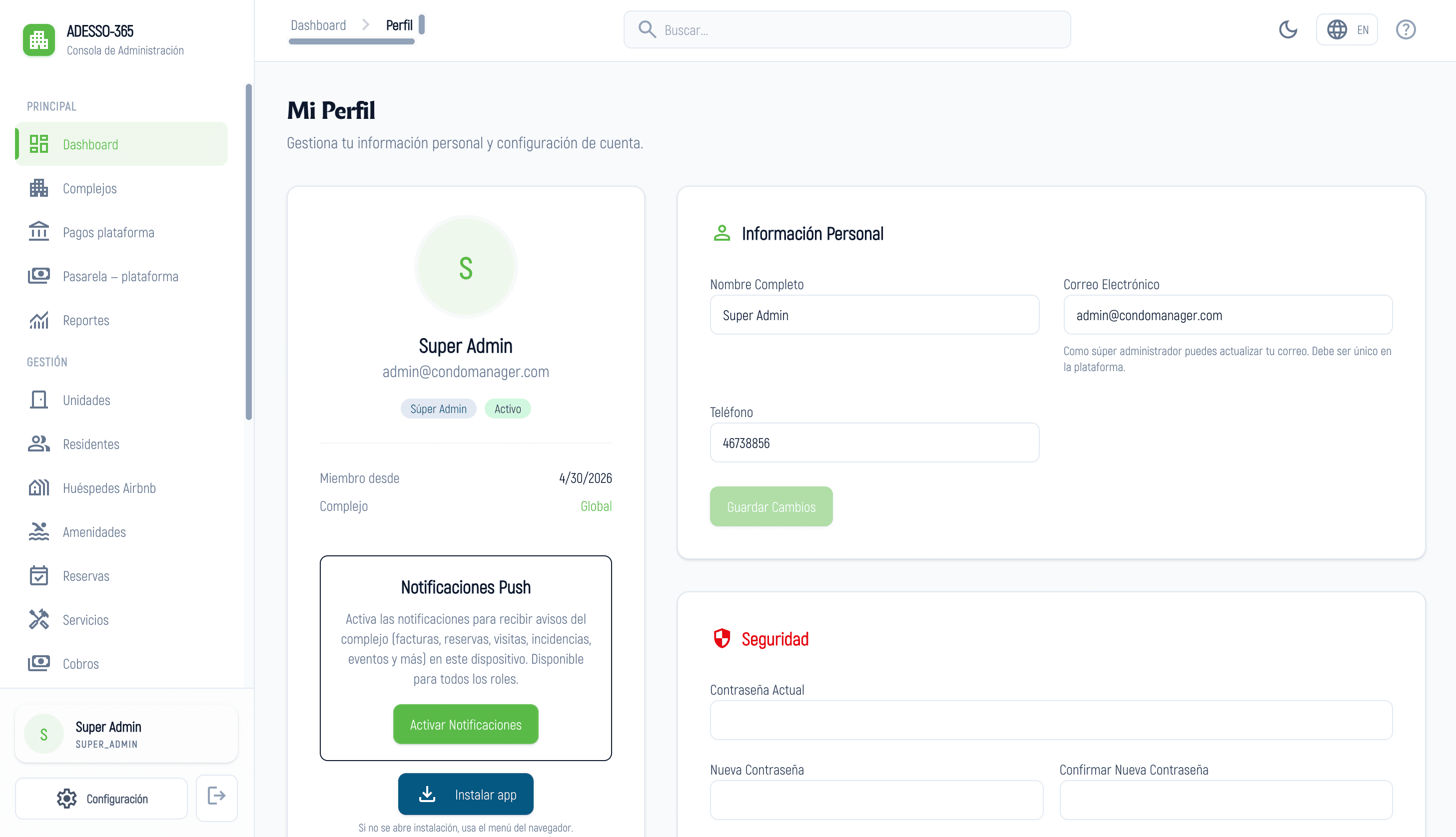This screenshot has width=1456, height=837.
Task: Click the Unidades door icon
Action: click(x=38, y=400)
